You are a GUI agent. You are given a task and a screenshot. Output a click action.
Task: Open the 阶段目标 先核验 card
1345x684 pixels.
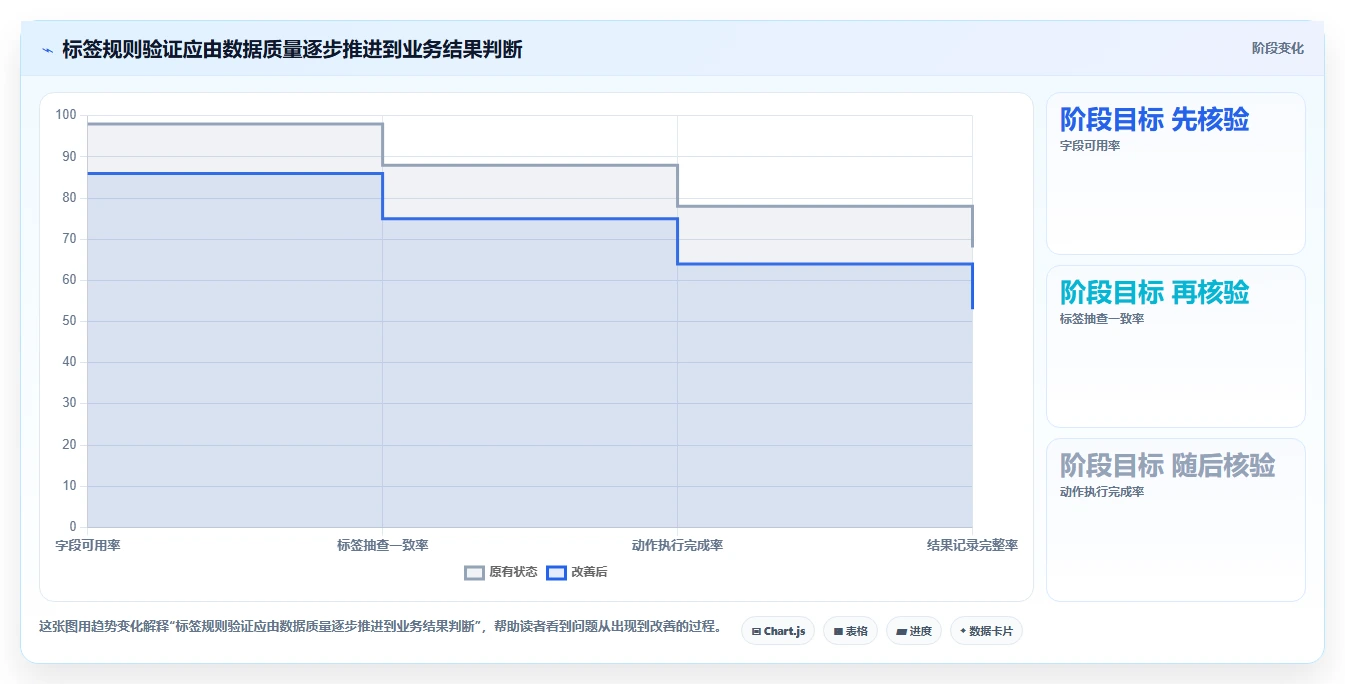coord(1175,174)
